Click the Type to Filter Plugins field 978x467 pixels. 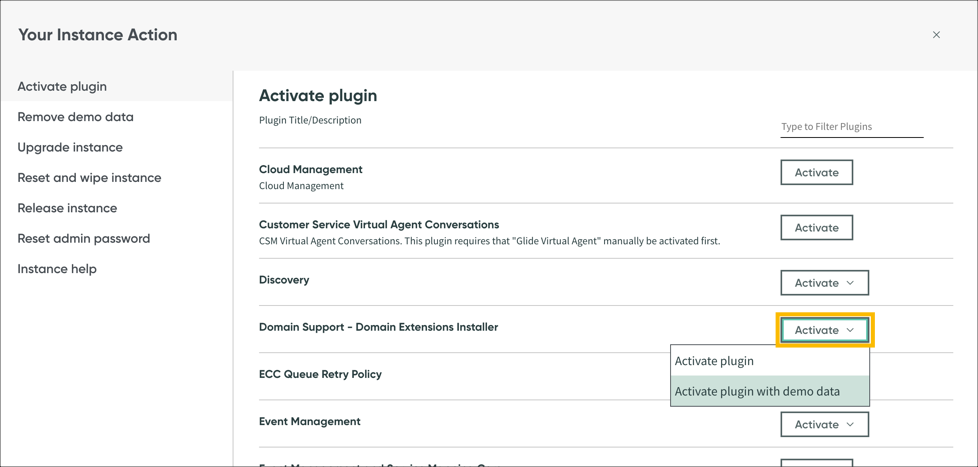[851, 127]
